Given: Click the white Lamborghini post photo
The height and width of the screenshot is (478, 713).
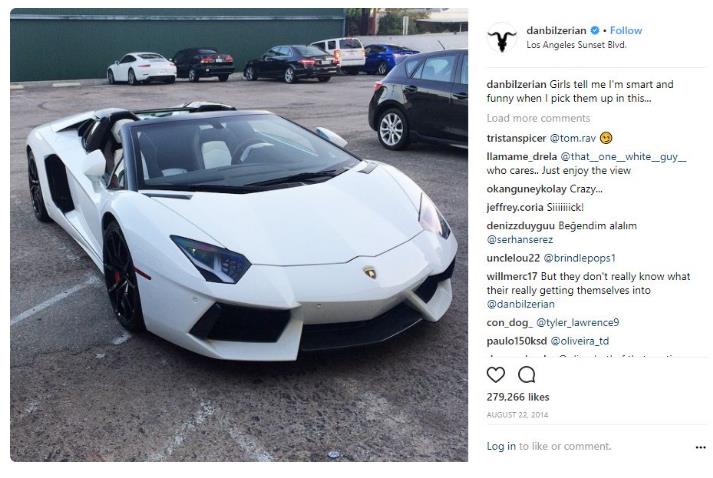Looking at the screenshot, I should click(x=239, y=235).
